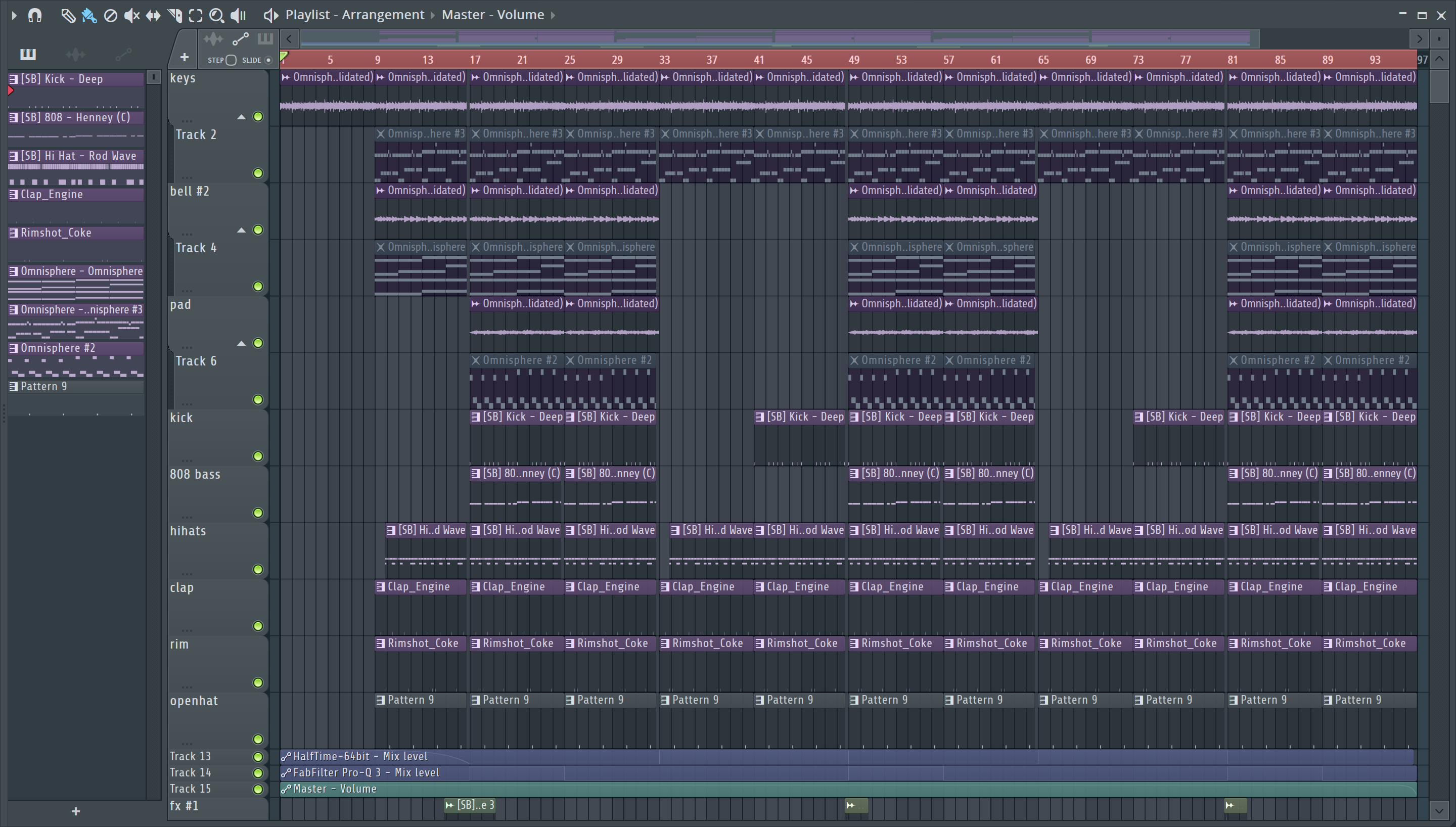Click the speaker icon beside Playlist title
This screenshot has height=827, width=1456.
[x=271, y=15]
